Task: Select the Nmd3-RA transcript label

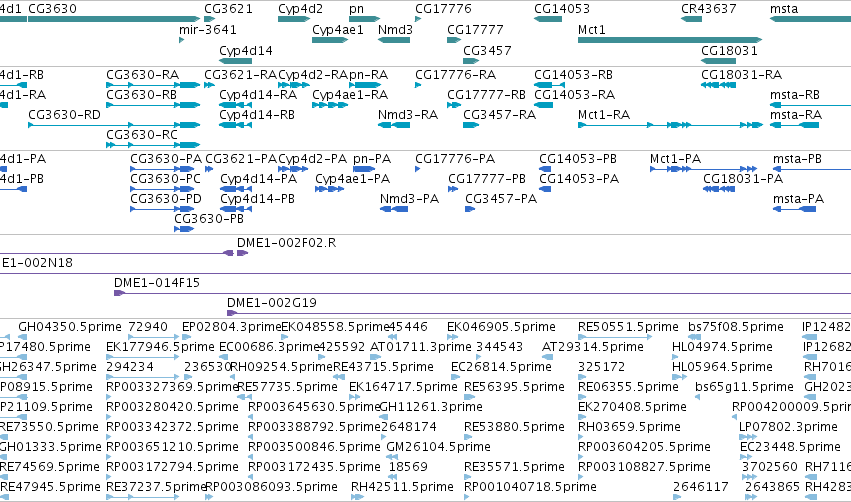Action: point(408,115)
